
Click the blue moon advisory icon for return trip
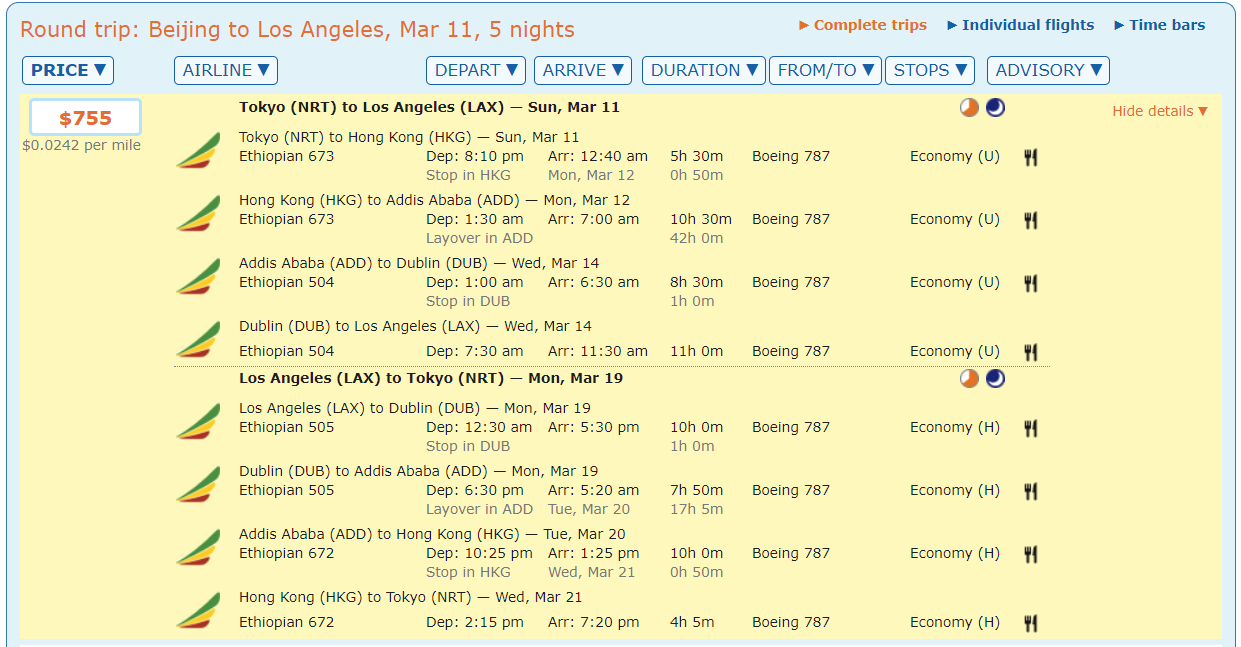(x=995, y=379)
